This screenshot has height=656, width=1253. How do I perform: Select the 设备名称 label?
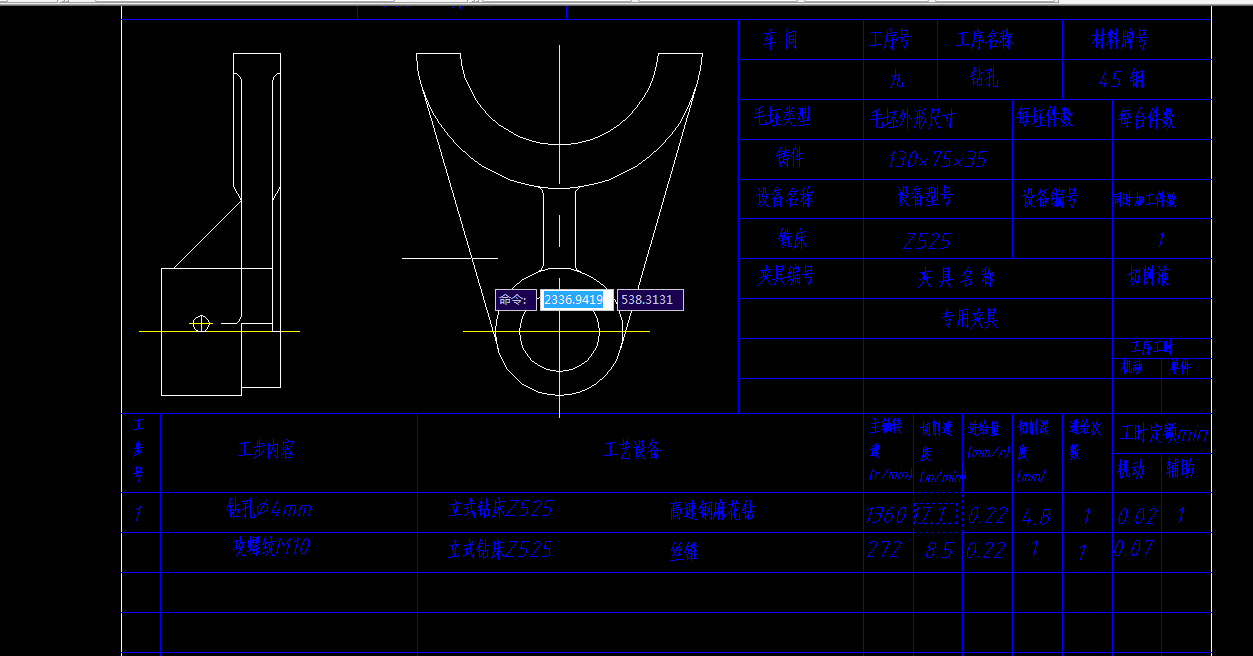784,198
